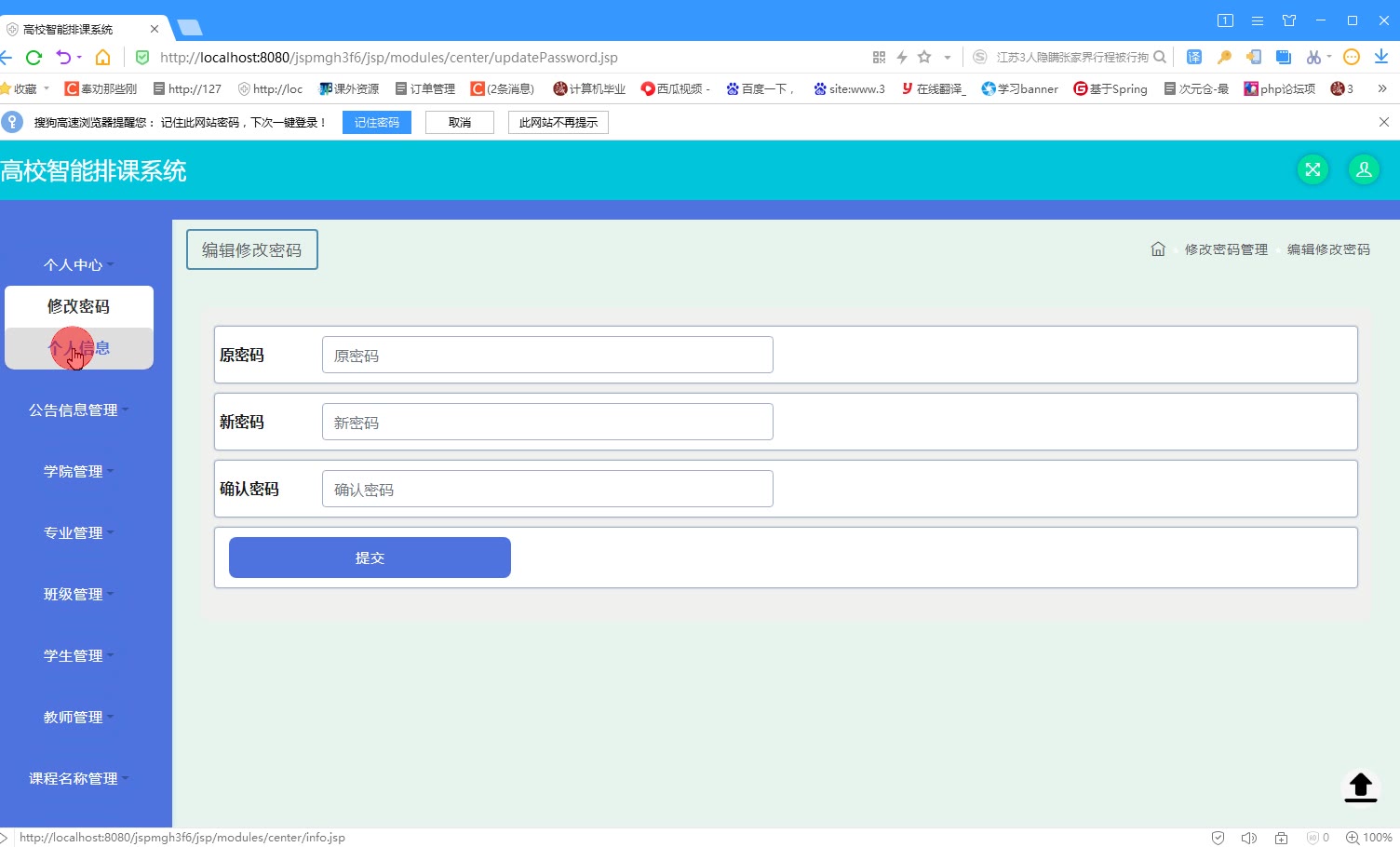Viewport: 1400px width, 847px height.
Task: Click the 此网站不再提示 button
Action: tap(559, 122)
